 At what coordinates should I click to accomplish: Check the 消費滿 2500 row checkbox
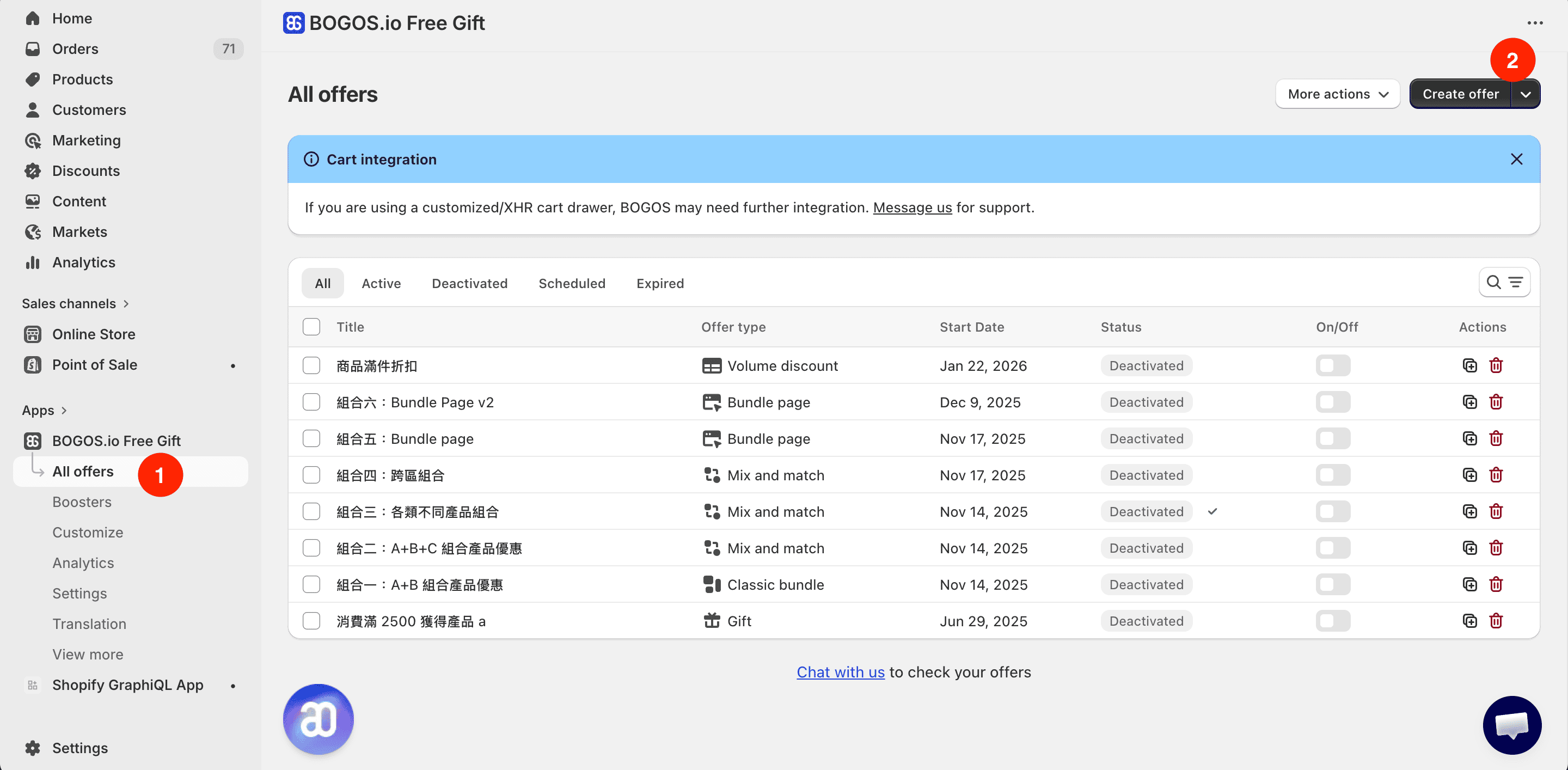coord(311,621)
